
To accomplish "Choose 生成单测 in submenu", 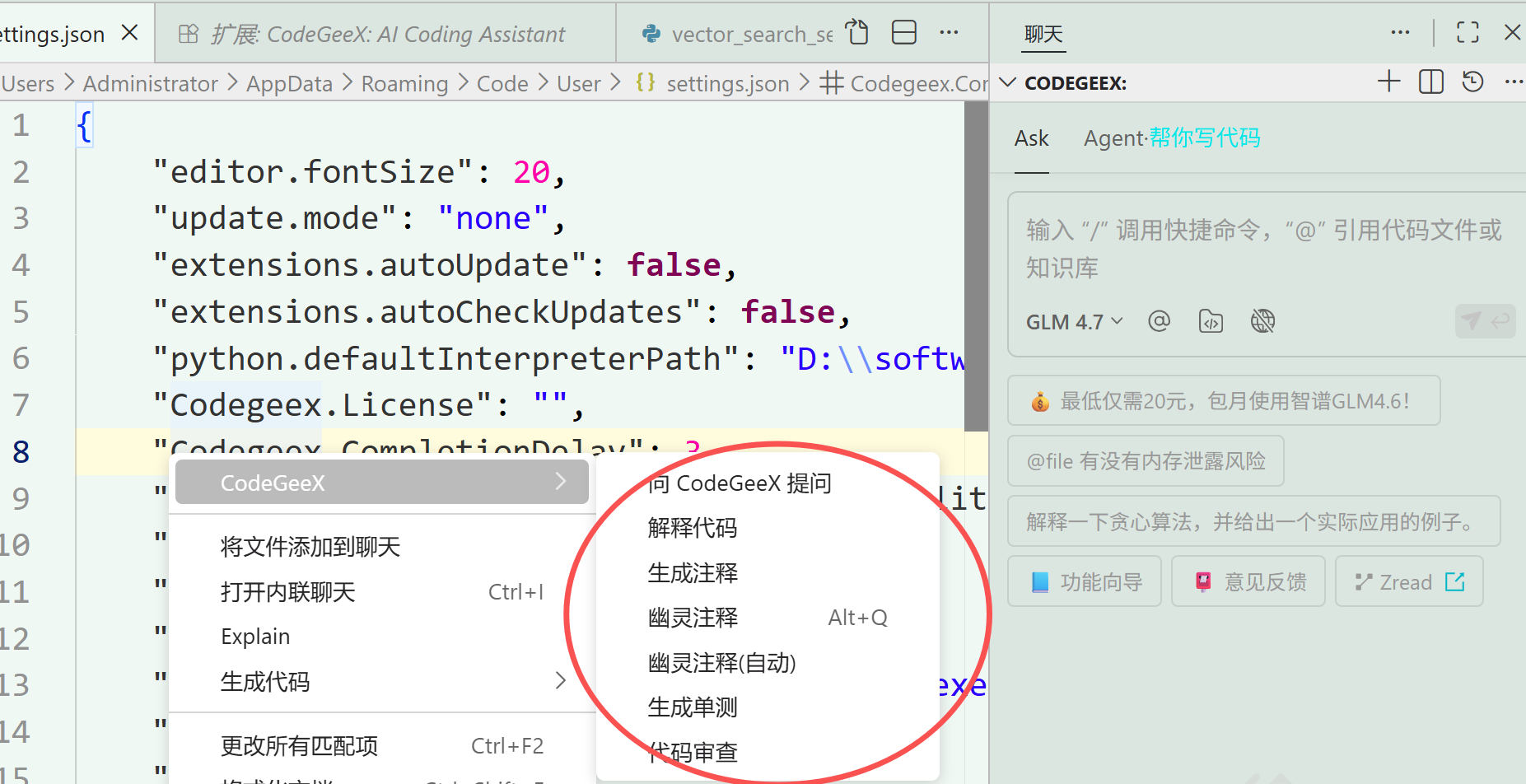I will coord(768,707).
